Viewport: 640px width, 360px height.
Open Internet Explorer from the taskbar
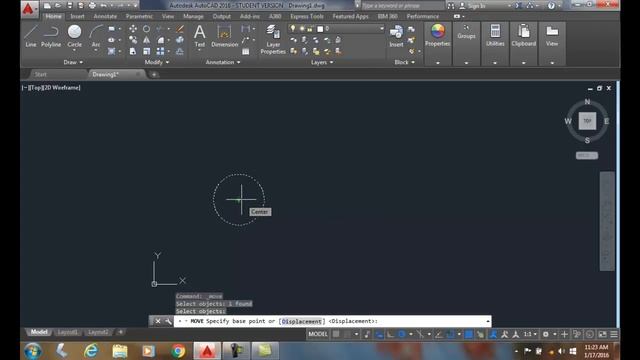coord(91,351)
